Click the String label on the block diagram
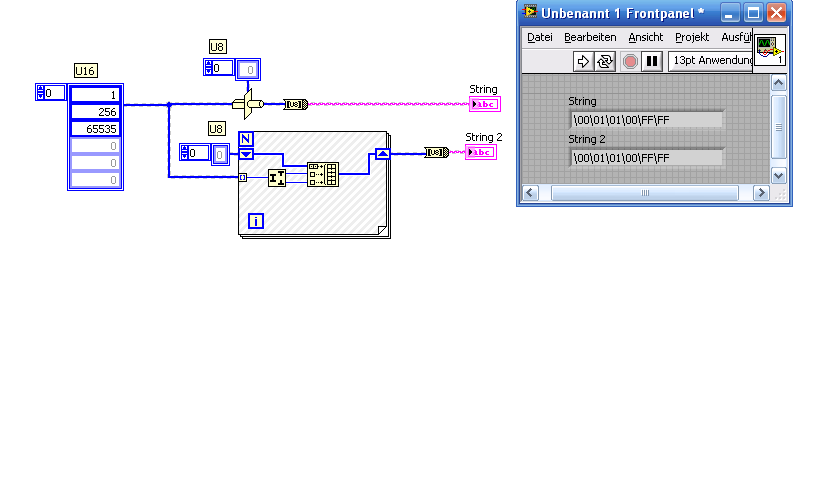 483,89
